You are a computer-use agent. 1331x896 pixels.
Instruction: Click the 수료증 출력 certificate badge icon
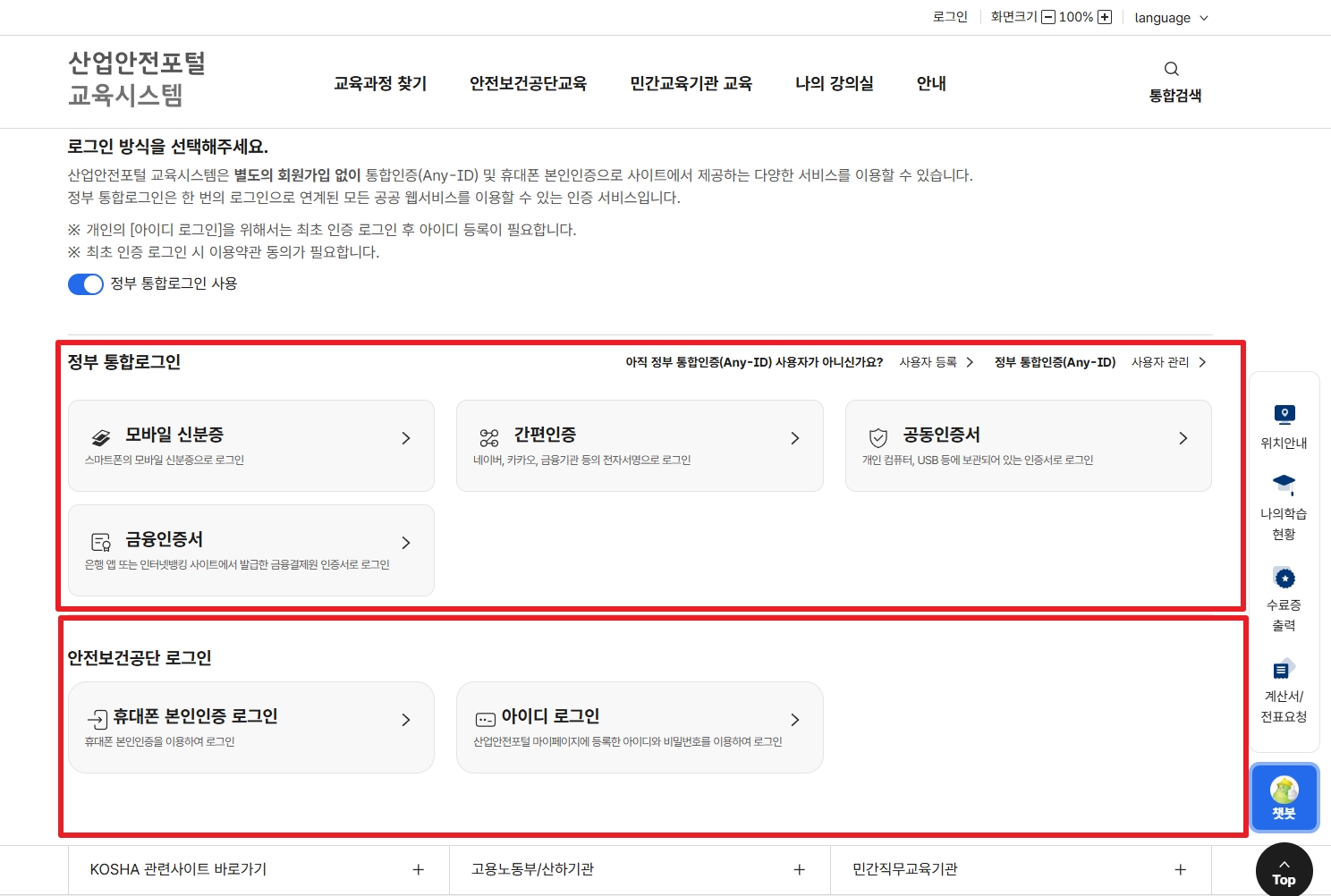[1284, 579]
